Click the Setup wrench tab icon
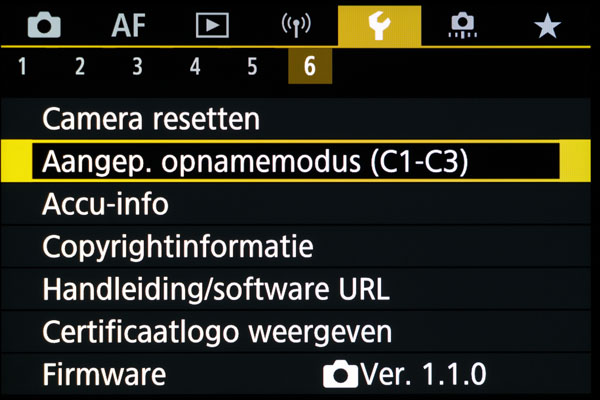The width and height of the screenshot is (600, 400). [379, 26]
